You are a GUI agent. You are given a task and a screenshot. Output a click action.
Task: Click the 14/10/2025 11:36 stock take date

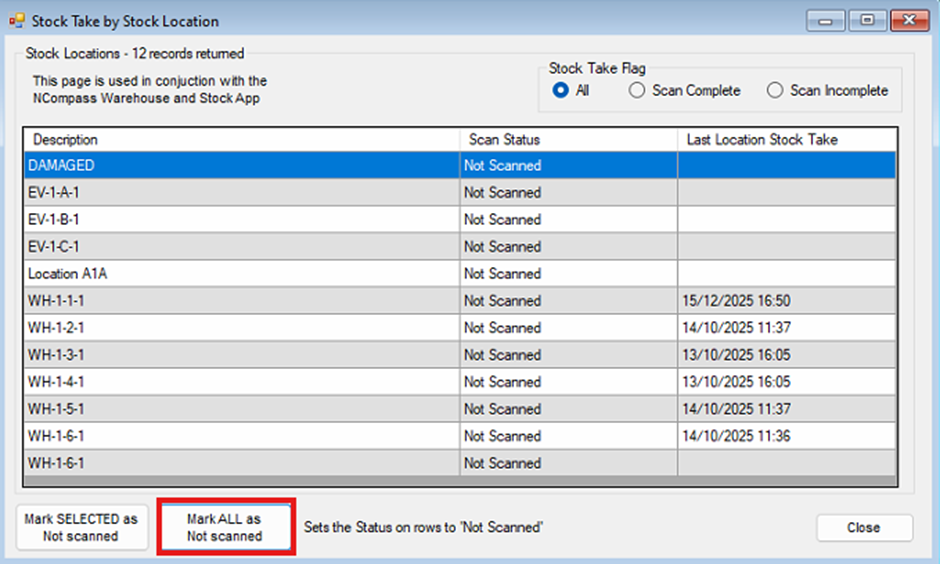(738, 436)
